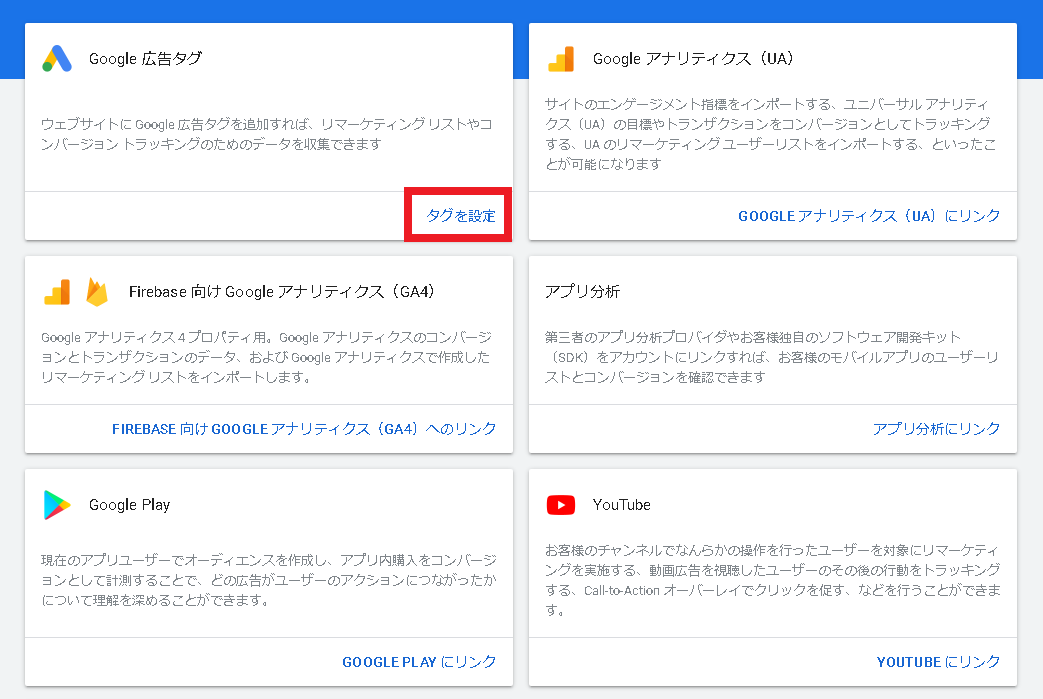The width and height of the screenshot is (1043, 699).
Task: Click the description starting Google アナリティクス 4 プロパティ用
Action: tap(267, 357)
